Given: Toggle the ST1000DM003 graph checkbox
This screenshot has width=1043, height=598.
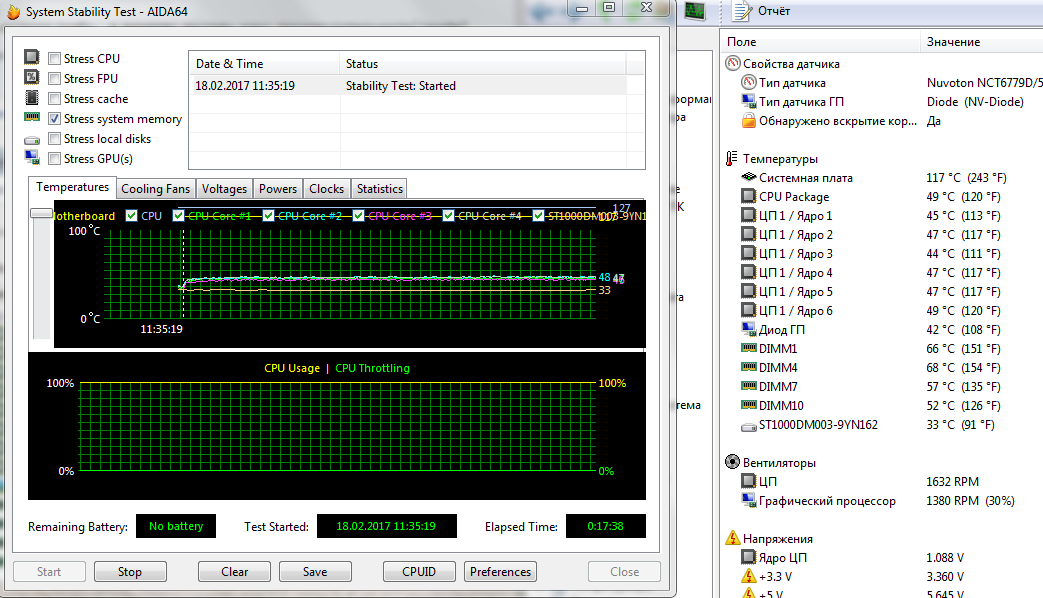Looking at the screenshot, I should coord(538,216).
